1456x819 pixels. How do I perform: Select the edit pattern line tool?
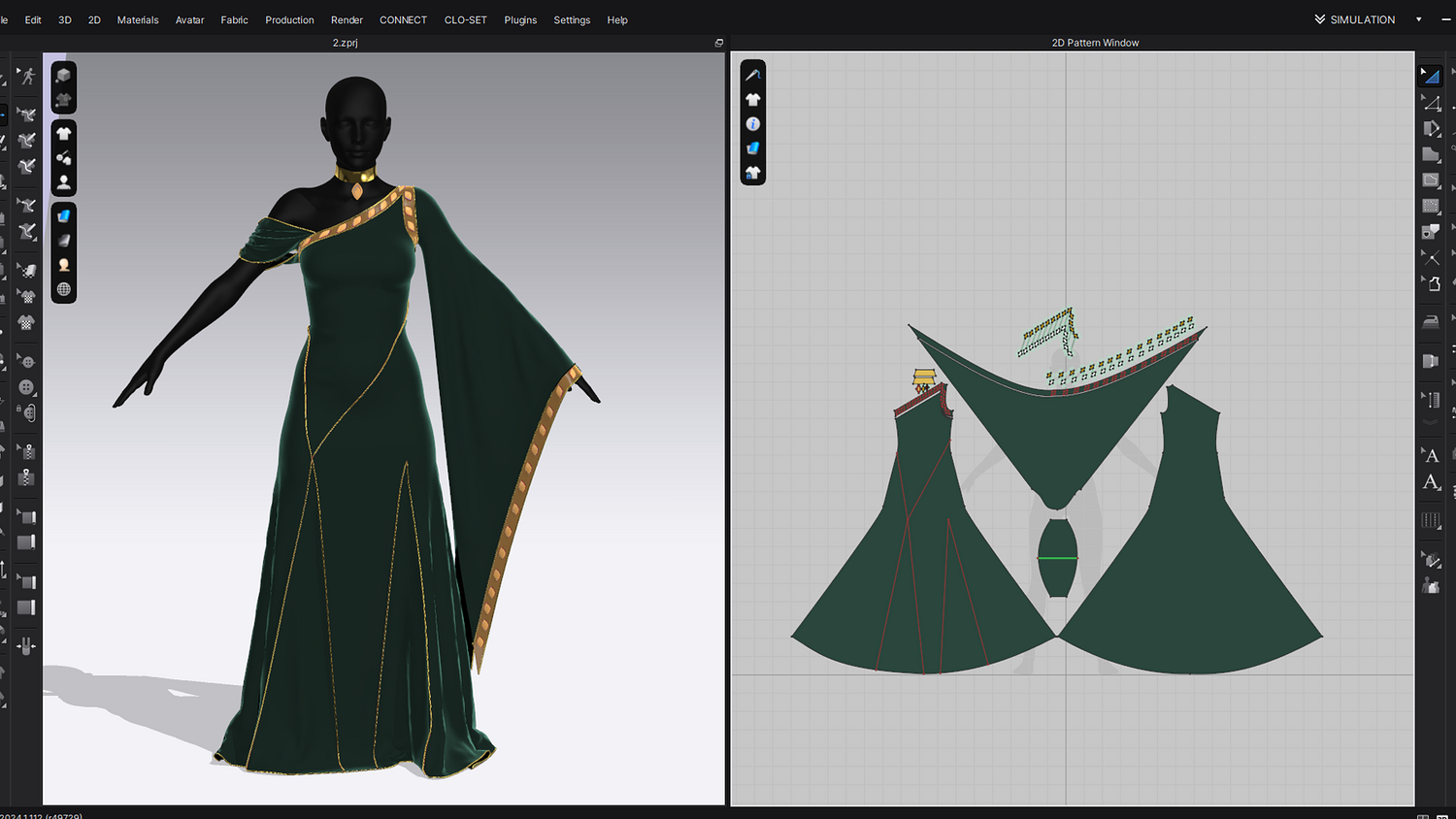[1430, 102]
